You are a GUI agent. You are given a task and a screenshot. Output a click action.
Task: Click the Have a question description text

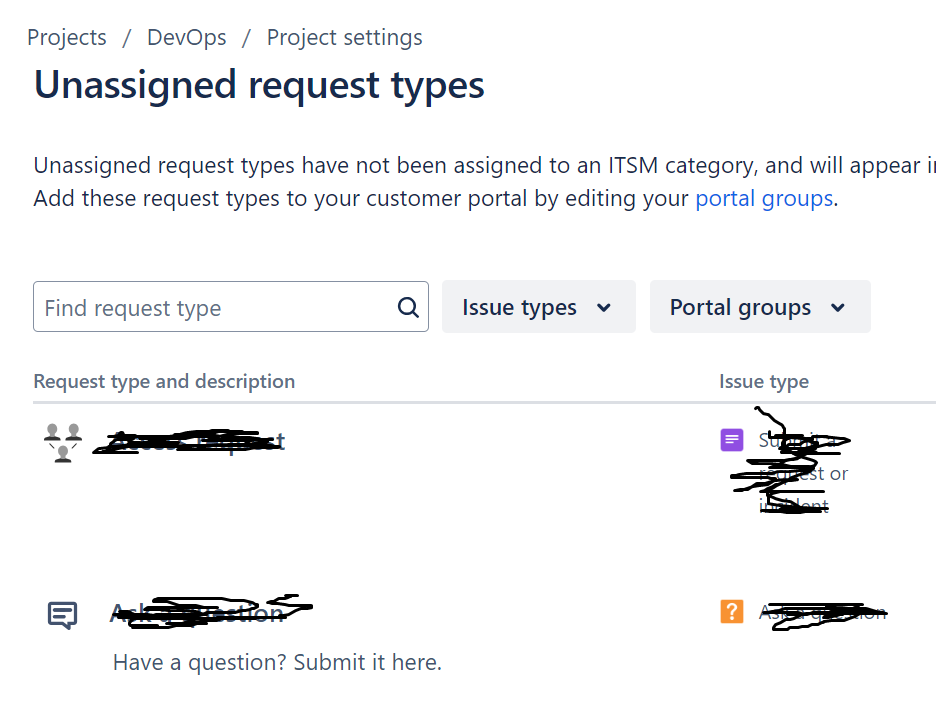click(x=276, y=662)
